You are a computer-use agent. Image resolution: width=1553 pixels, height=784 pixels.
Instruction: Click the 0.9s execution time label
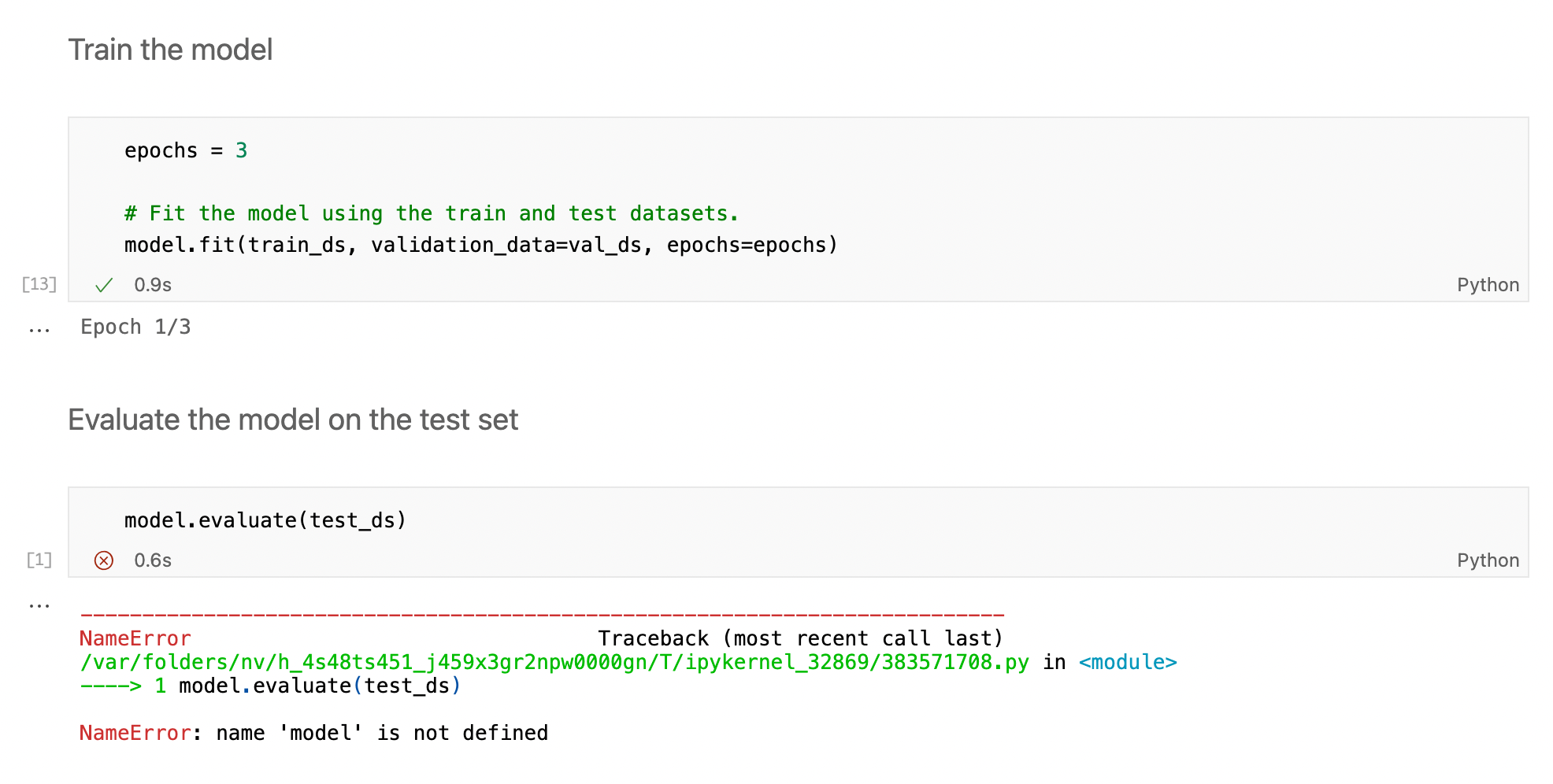pos(153,285)
